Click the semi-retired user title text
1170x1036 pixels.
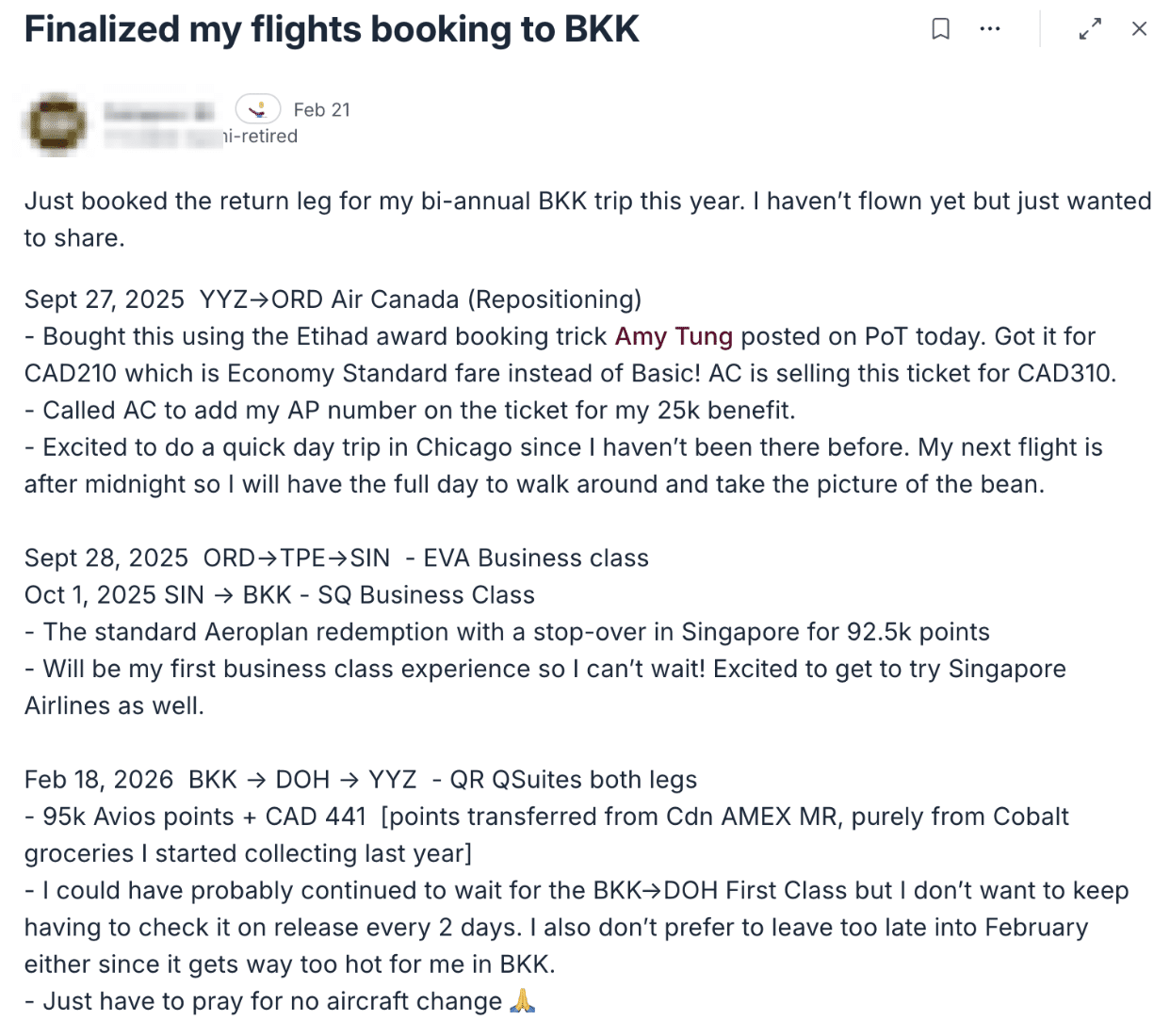(259, 137)
